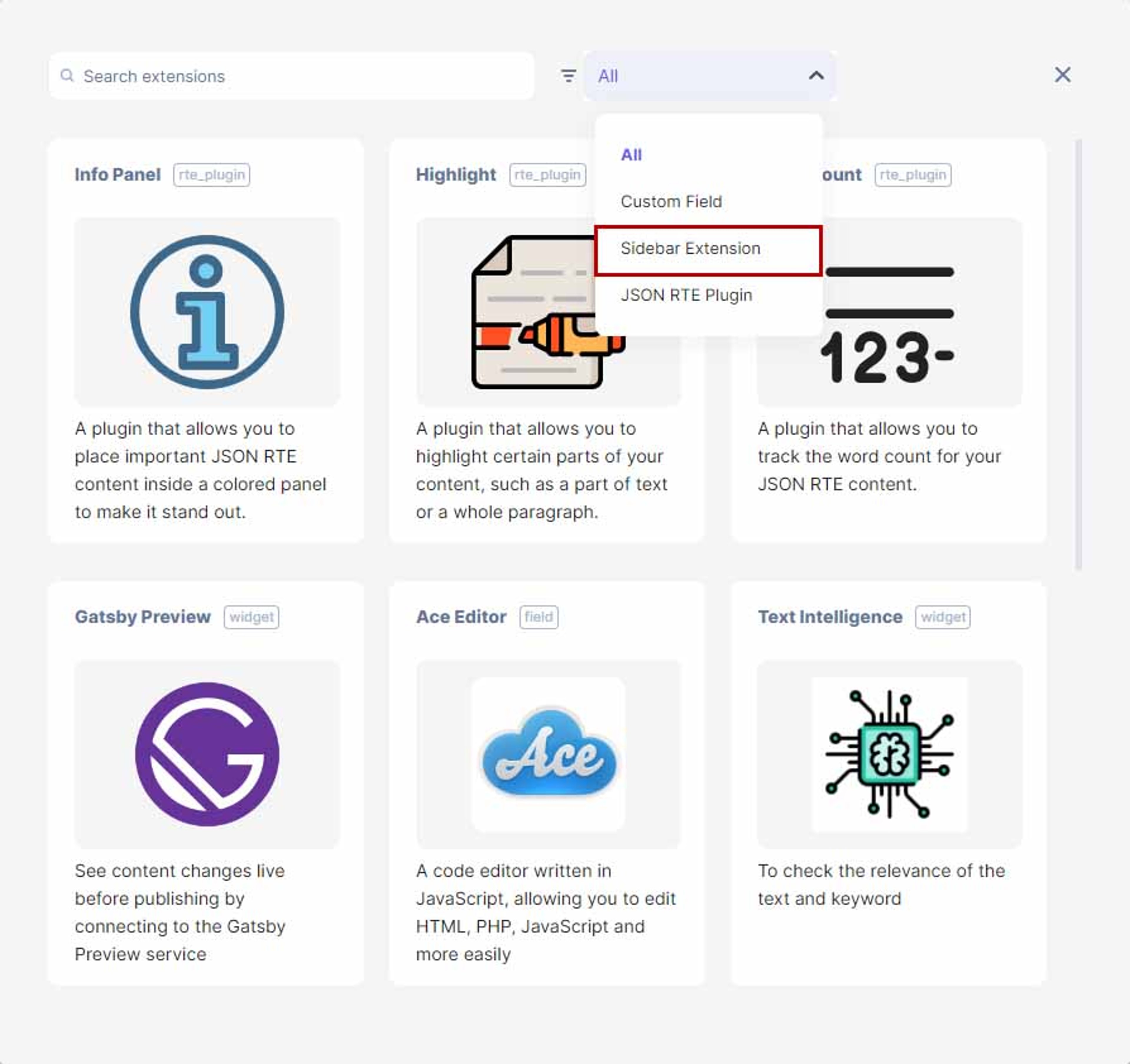The image size is (1130, 1064).
Task: Select All in the filter list
Action: pos(632,154)
